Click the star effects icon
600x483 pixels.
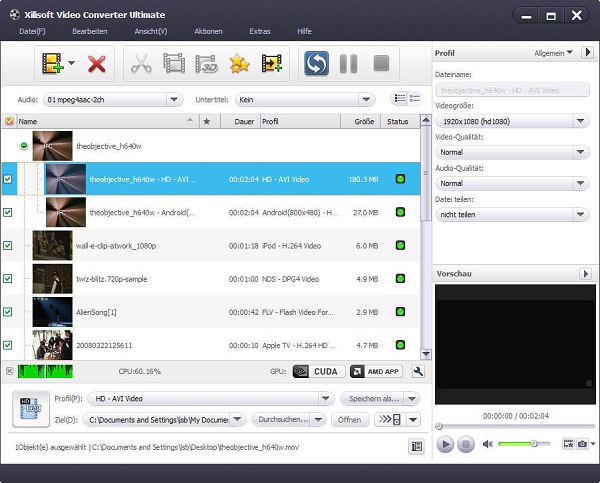click(x=239, y=65)
